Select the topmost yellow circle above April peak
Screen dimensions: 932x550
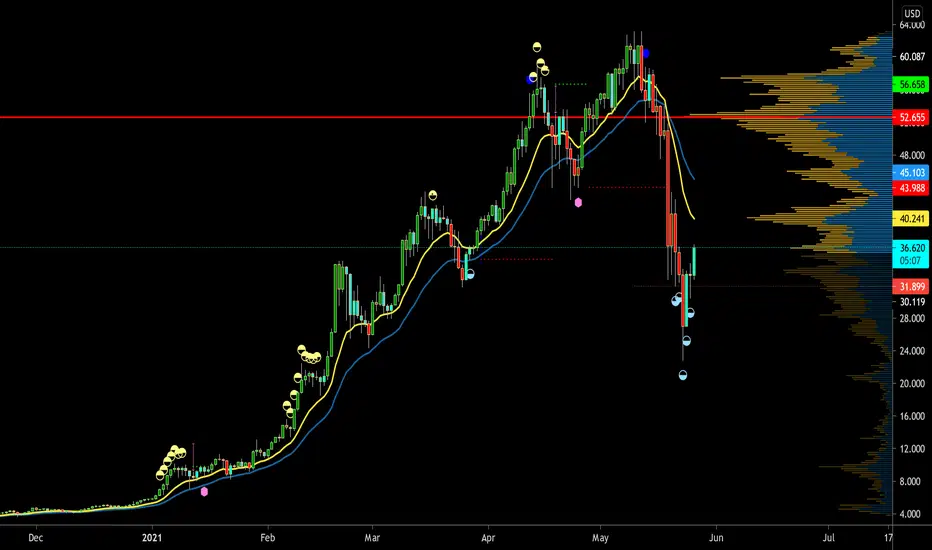[x=537, y=47]
